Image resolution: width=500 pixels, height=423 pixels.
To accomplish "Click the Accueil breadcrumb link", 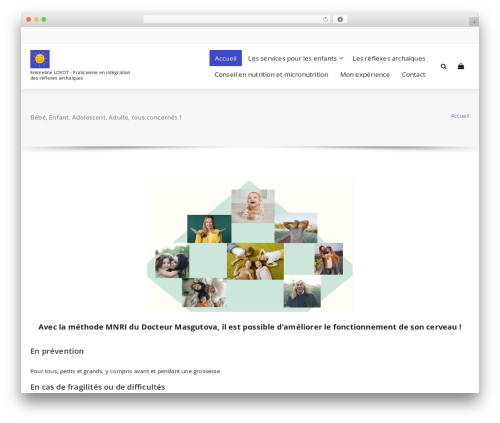I will click(x=460, y=116).
